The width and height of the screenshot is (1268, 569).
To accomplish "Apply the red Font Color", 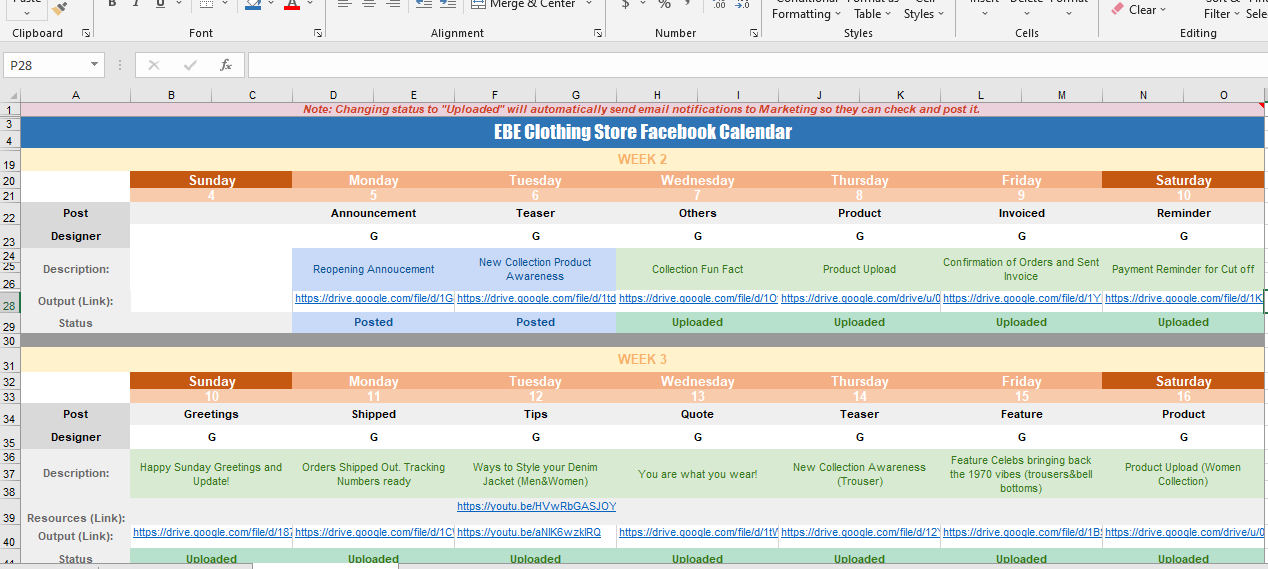I will [292, 4].
